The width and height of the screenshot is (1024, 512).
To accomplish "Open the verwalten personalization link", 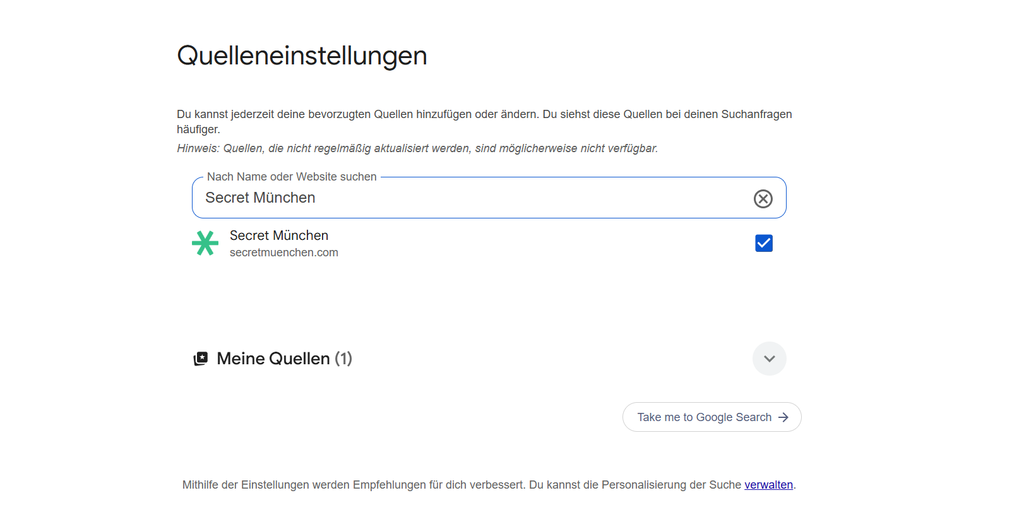I will click(769, 485).
